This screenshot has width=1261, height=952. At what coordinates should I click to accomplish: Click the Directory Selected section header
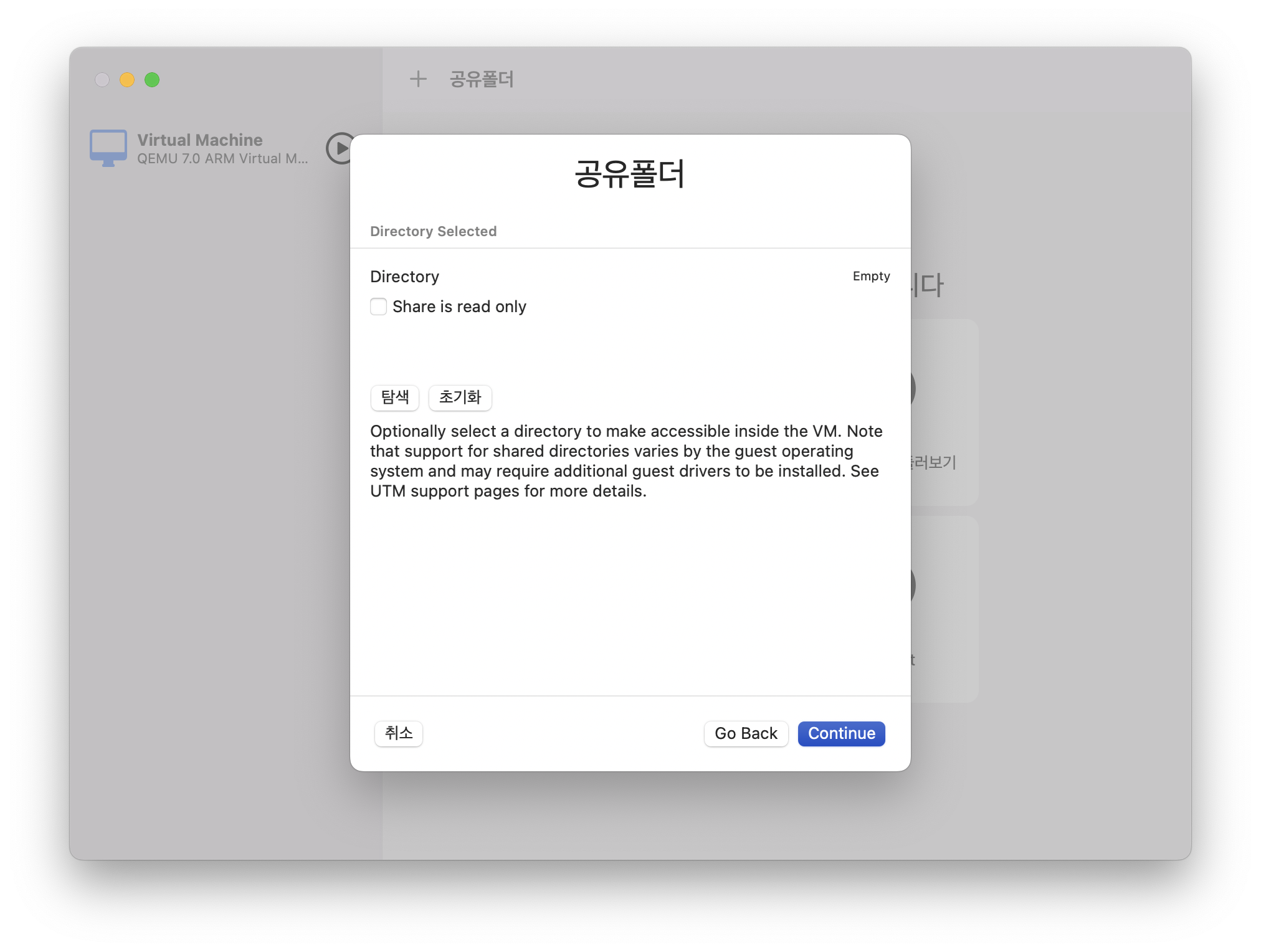[x=433, y=231]
